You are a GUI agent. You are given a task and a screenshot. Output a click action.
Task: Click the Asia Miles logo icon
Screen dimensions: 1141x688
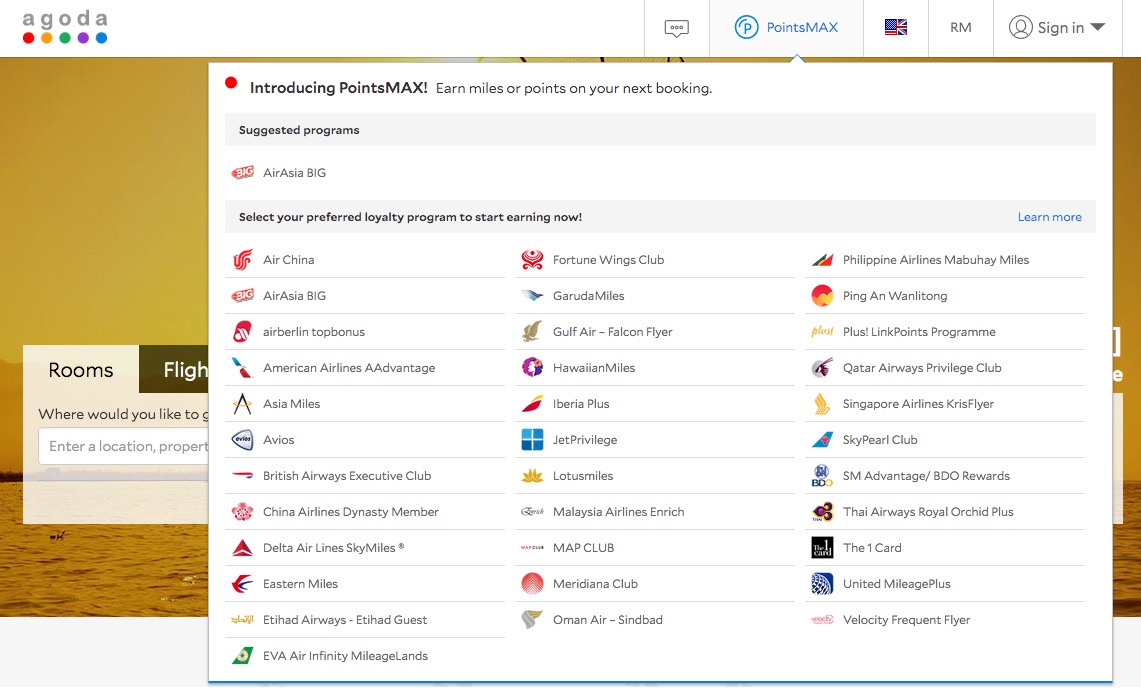(242, 404)
